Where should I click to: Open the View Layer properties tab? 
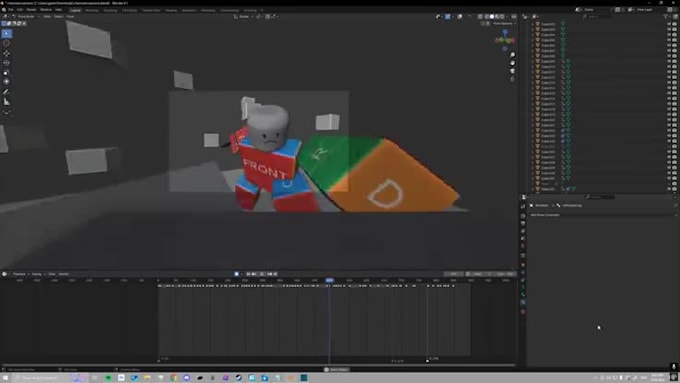pos(523,231)
